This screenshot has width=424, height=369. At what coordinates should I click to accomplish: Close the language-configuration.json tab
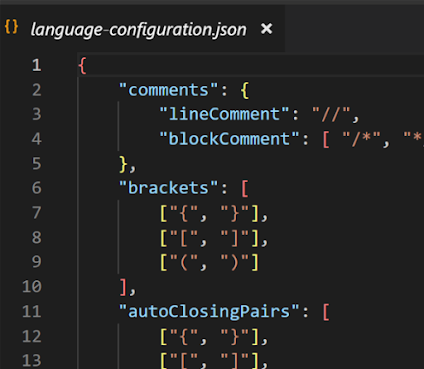(x=267, y=29)
